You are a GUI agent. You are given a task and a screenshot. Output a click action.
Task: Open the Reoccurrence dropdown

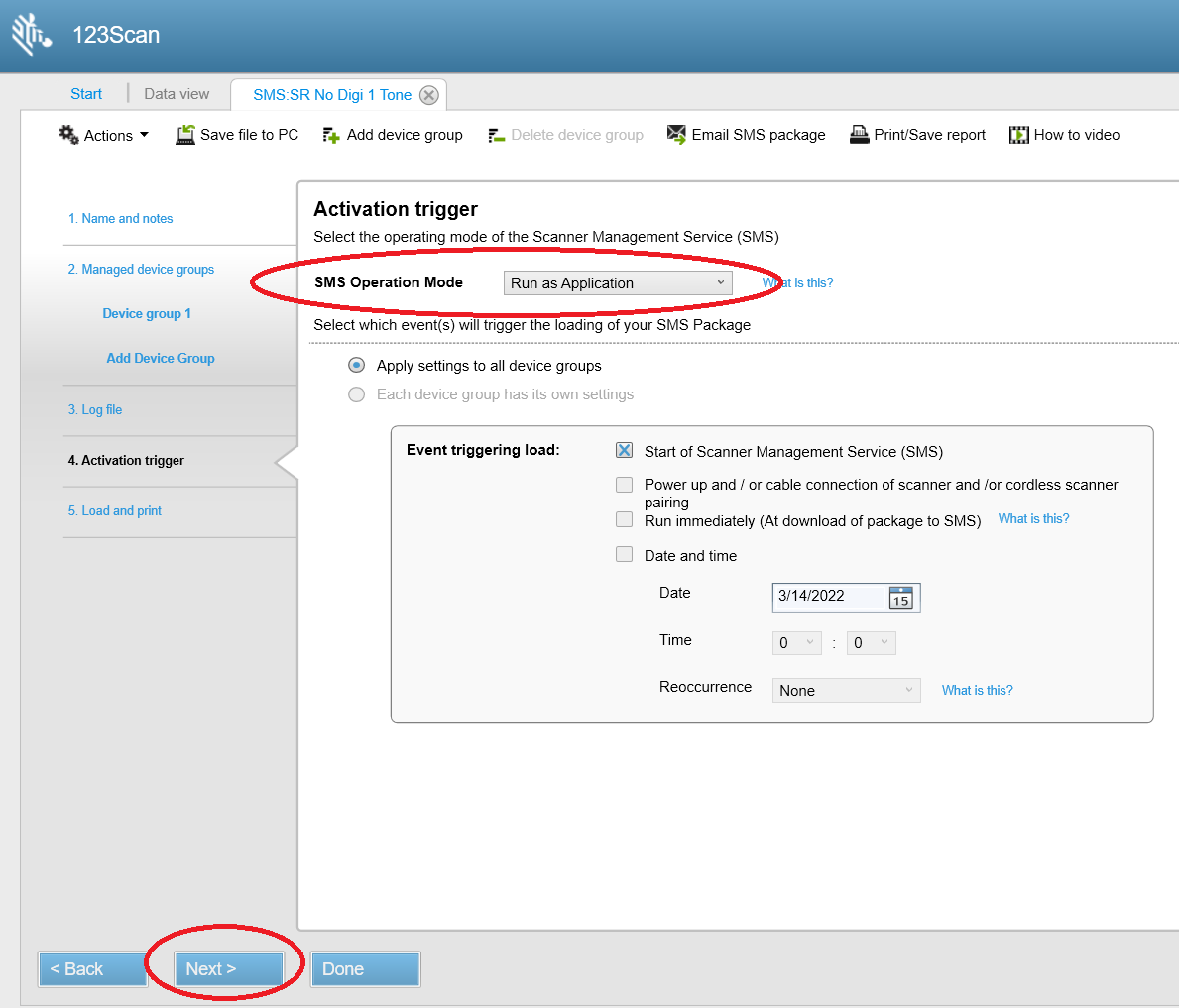pos(846,689)
